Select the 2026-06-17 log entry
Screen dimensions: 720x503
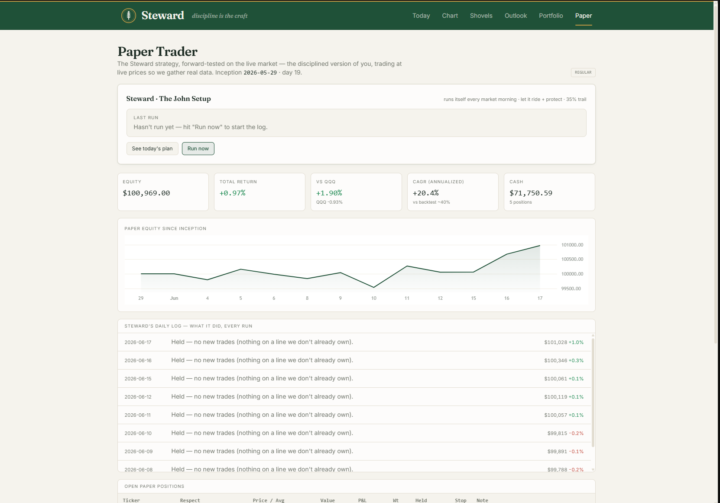(354, 342)
